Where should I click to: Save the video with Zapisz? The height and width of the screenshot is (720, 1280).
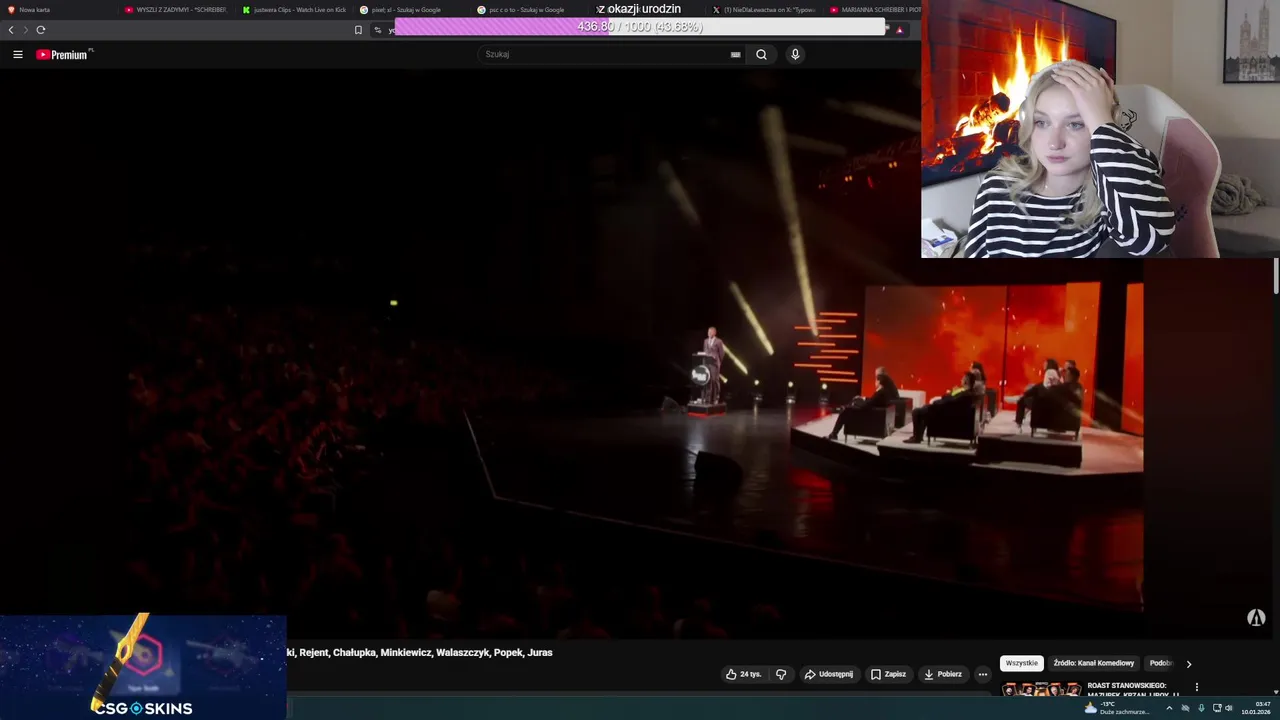coord(888,674)
